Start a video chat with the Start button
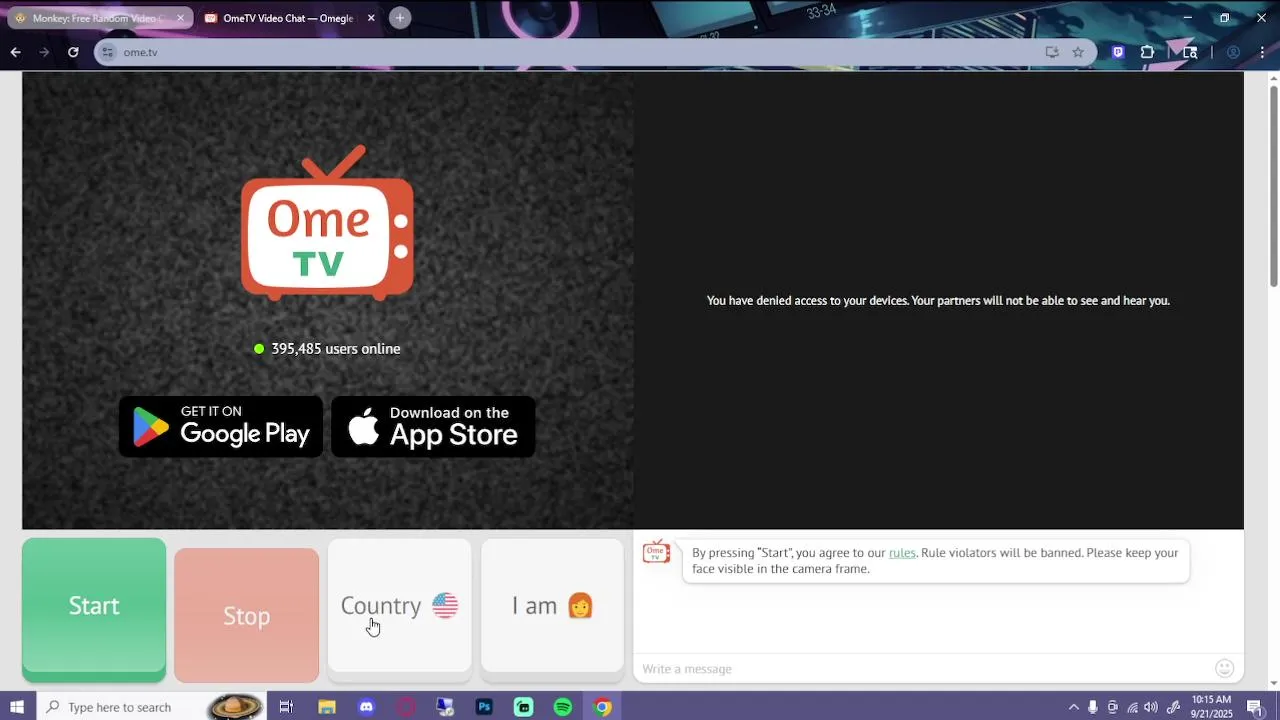 (94, 608)
